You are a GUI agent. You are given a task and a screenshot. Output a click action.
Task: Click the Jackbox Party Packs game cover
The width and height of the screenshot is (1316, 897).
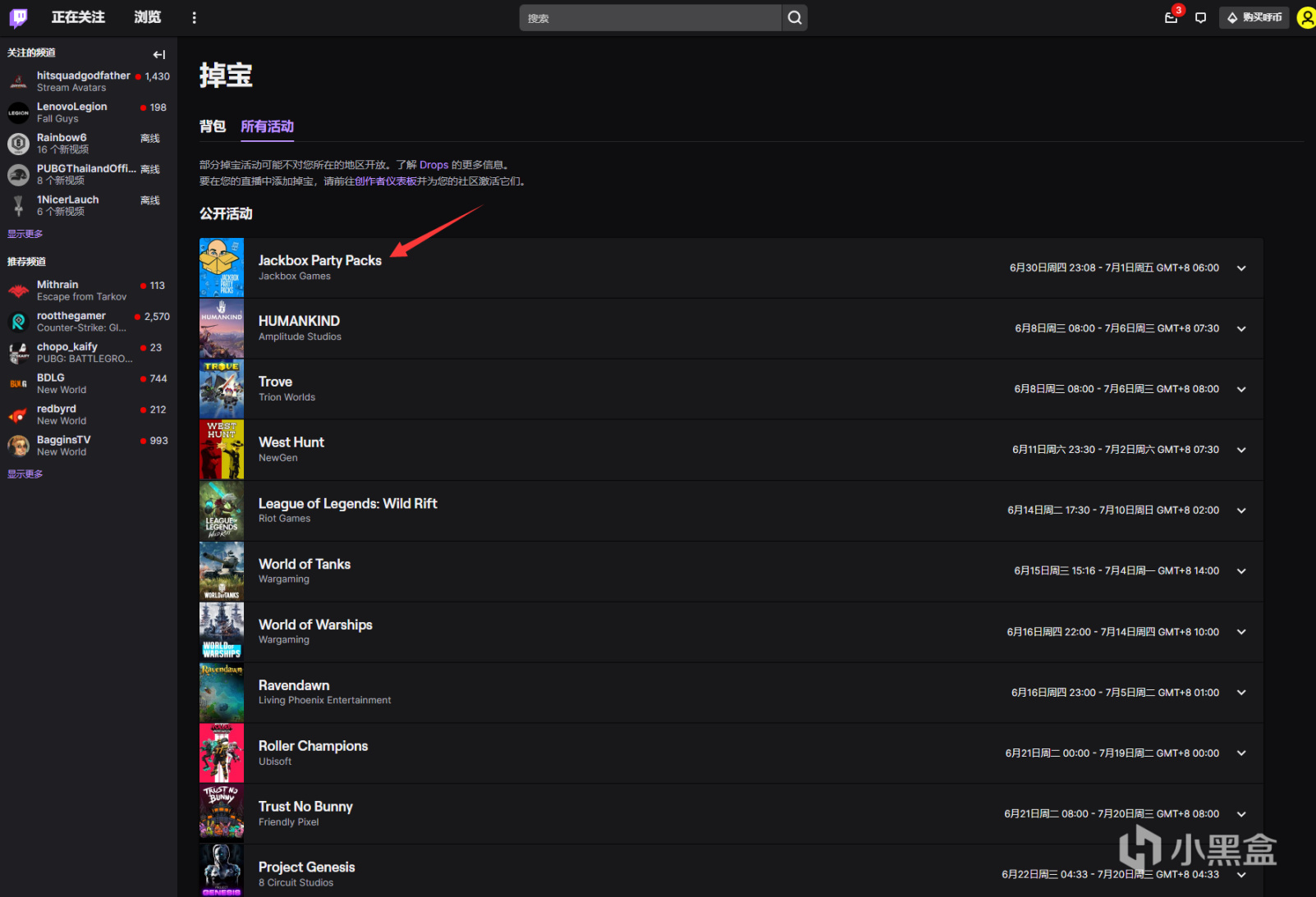pos(222,268)
